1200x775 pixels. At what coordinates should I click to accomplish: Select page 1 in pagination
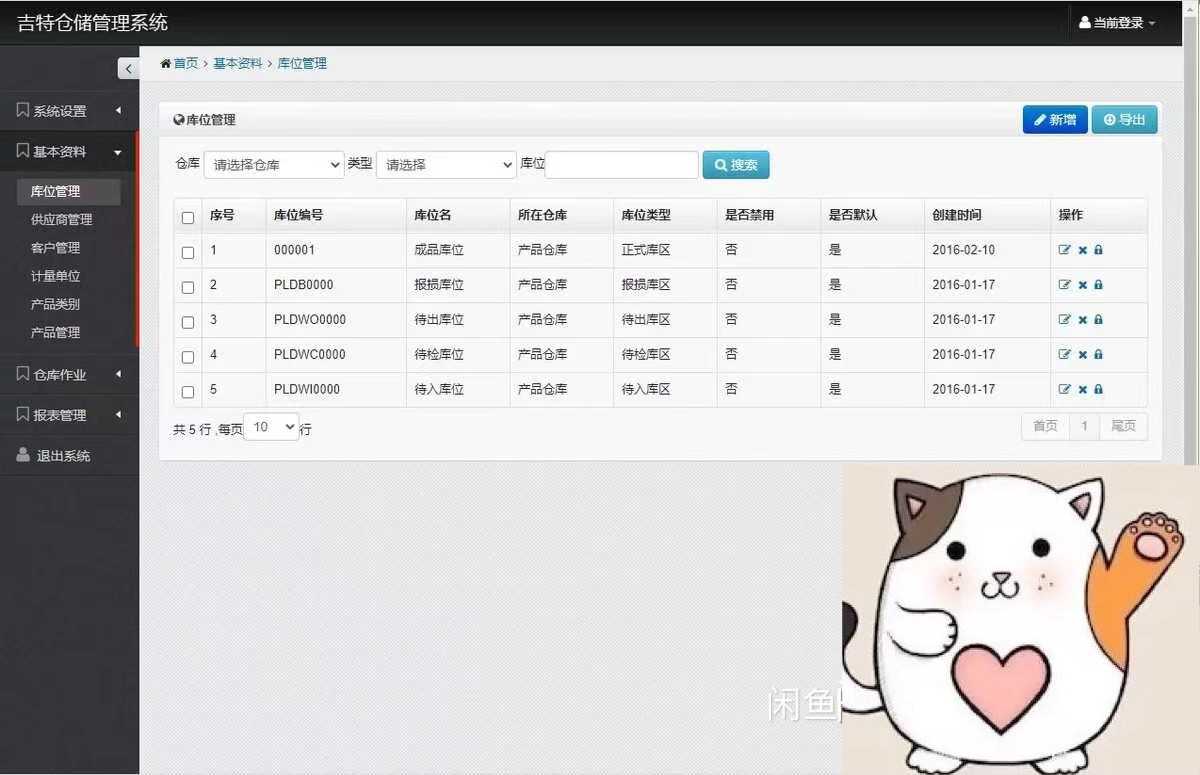point(1084,426)
